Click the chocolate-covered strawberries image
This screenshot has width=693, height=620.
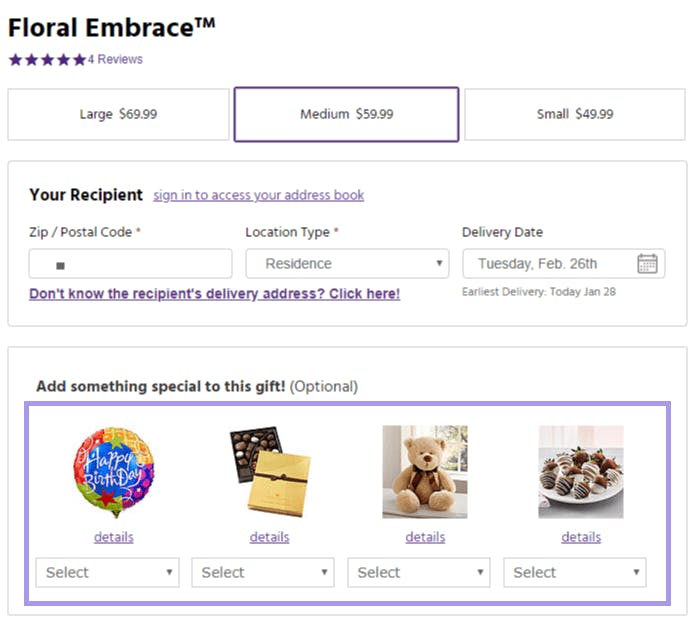pyautogui.click(x=581, y=472)
